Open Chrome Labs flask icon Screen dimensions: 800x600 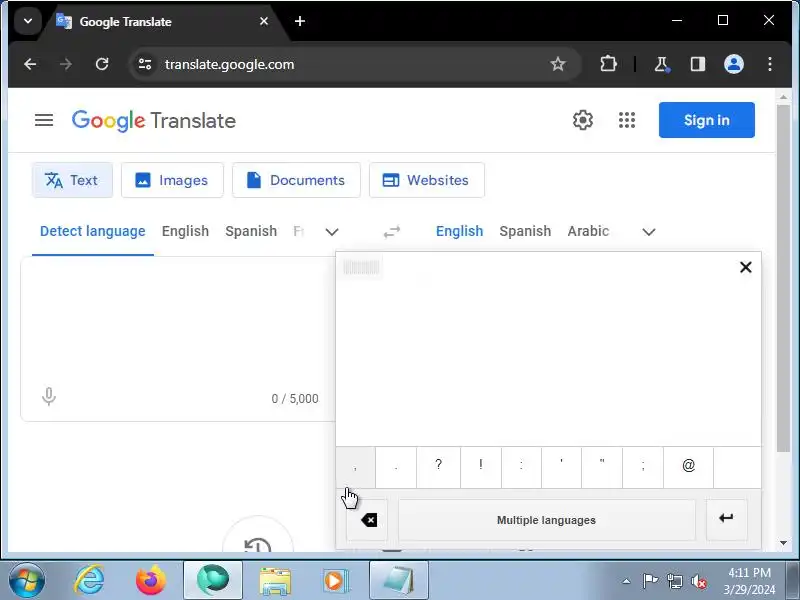[x=662, y=64]
